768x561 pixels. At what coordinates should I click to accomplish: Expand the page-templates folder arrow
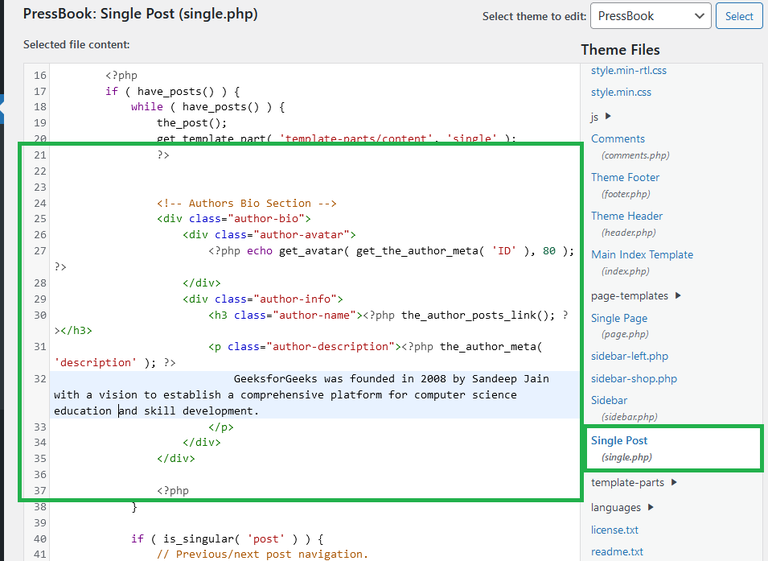(678, 295)
